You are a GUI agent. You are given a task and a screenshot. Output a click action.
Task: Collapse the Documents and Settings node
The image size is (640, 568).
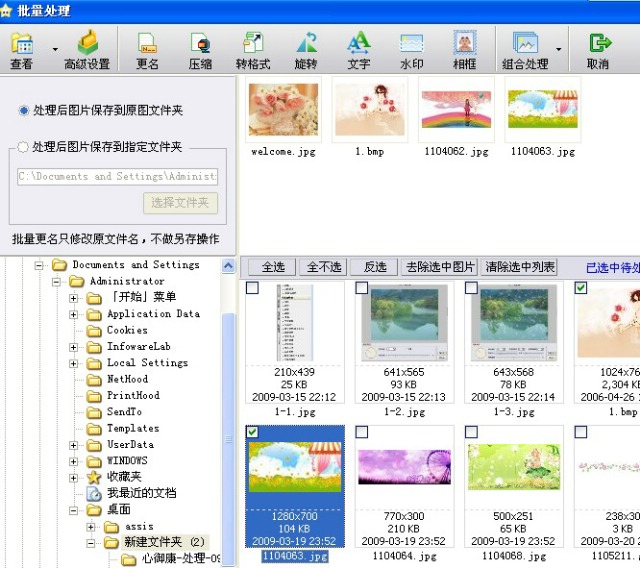(x=39, y=266)
